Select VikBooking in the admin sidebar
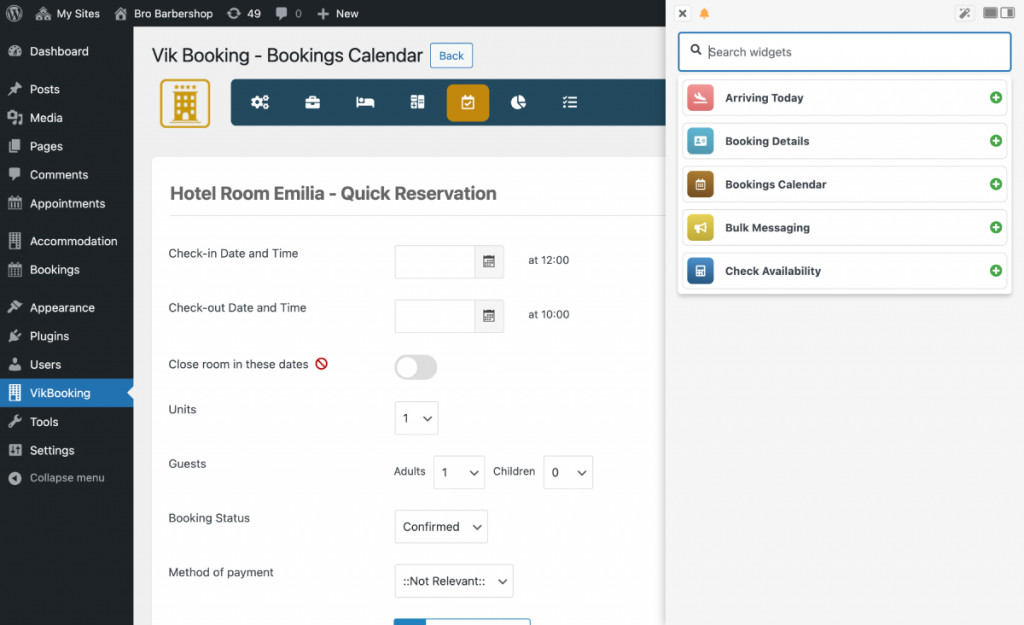The image size is (1024, 625). (60, 393)
